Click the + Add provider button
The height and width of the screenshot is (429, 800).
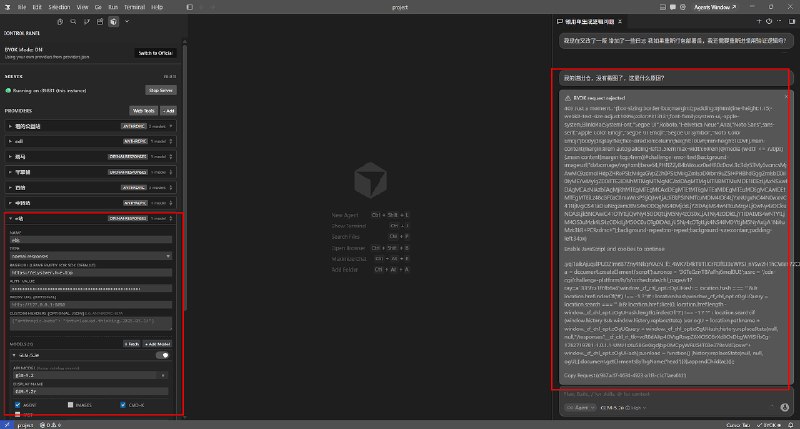(168, 111)
